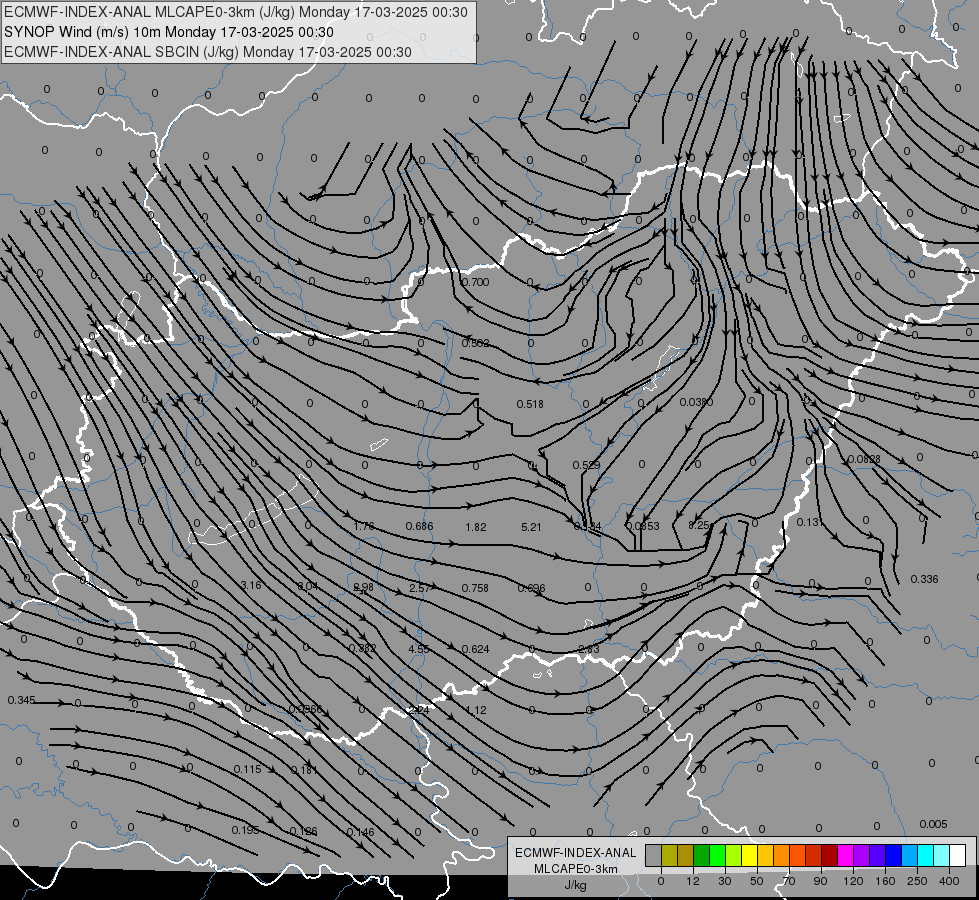This screenshot has height=900, width=979.
Task: Click the legend tick label 160
Action: pos(885,881)
